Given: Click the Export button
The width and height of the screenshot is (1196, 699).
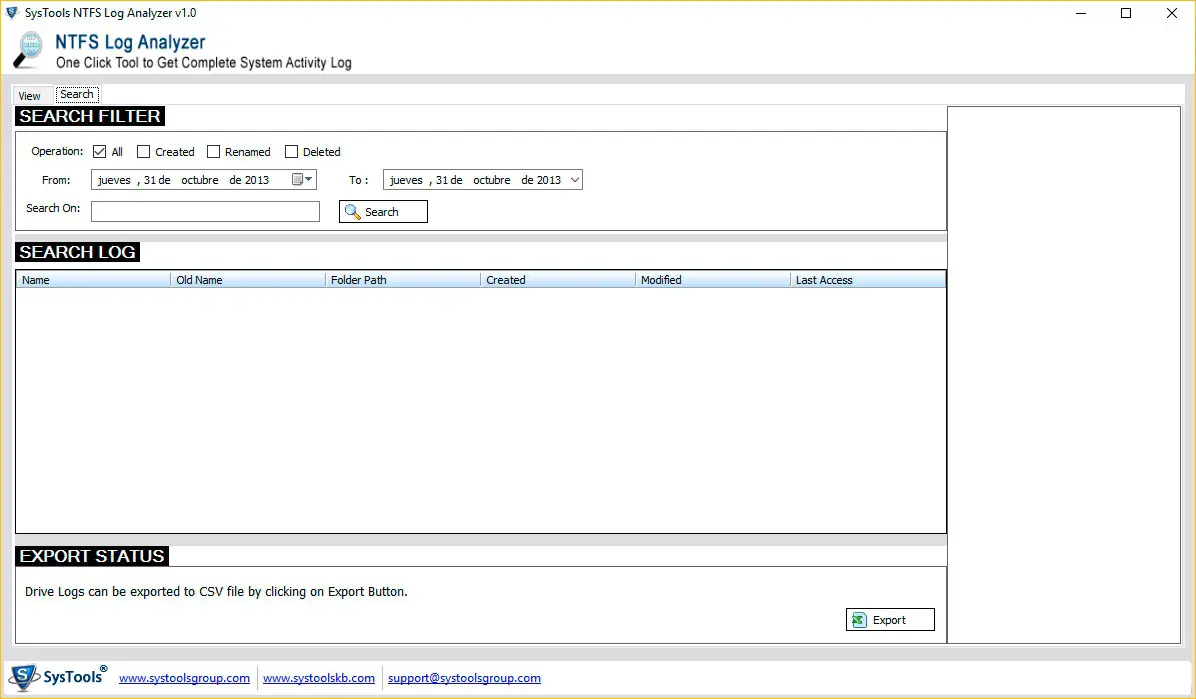Looking at the screenshot, I should pyautogui.click(x=890, y=620).
